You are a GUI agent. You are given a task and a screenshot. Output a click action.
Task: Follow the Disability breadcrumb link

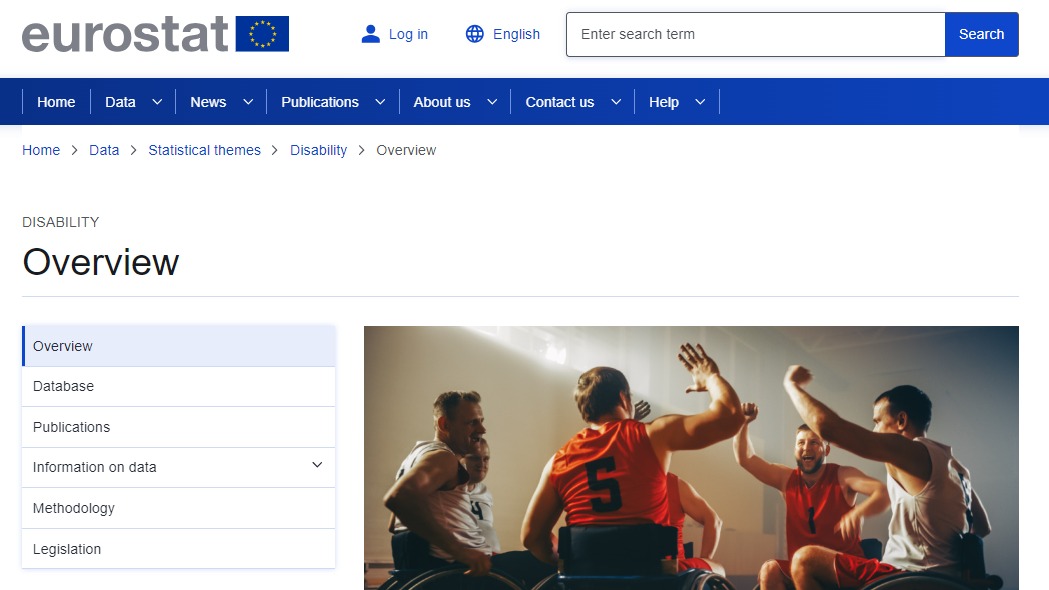(318, 151)
